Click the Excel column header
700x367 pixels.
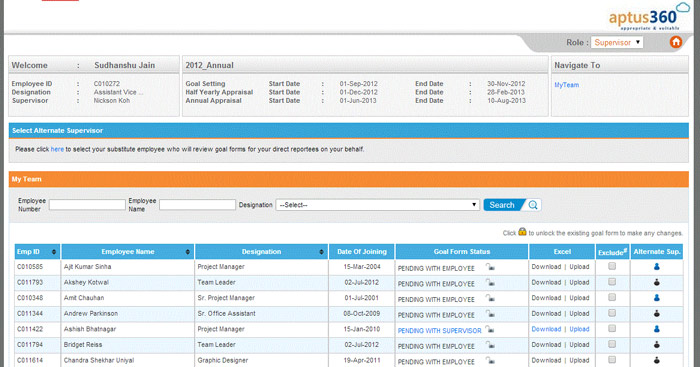(562, 252)
